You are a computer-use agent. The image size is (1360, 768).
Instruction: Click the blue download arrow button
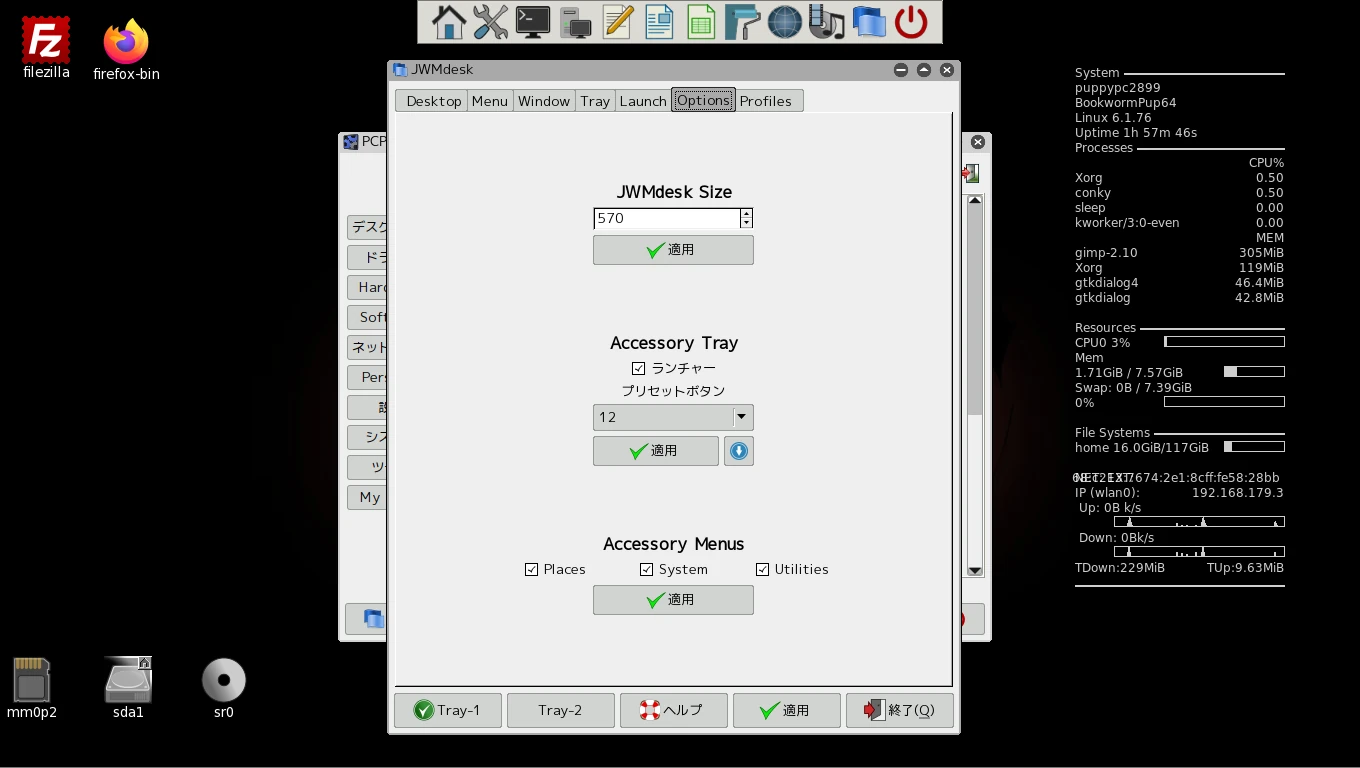pos(739,451)
